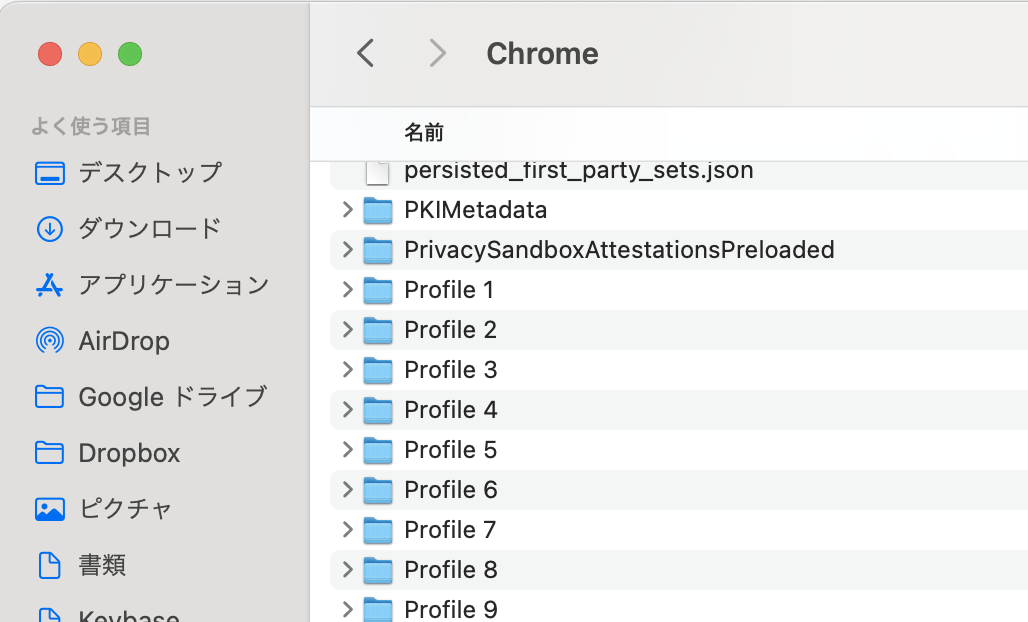Open ダウンロード in the sidebar
The height and width of the screenshot is (622, 1028).
149,228
